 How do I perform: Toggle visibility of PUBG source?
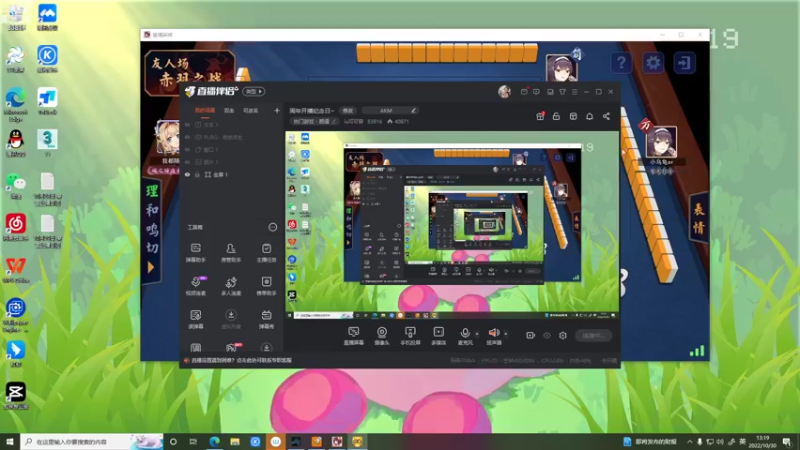click(187, 137)
